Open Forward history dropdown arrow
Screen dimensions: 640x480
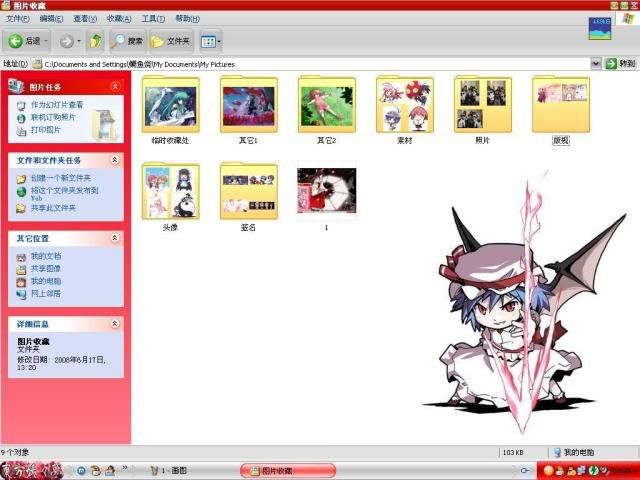click(79, 41)
